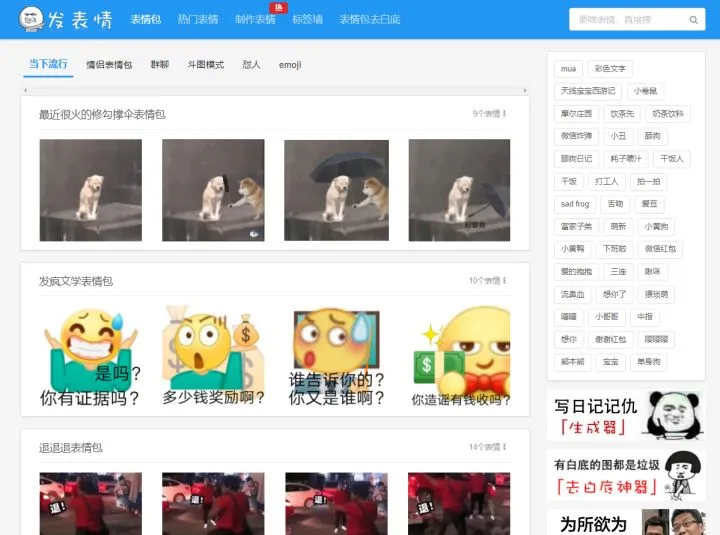
Task: Open the 热门表情 nav menu
Action: click(197, 20)
